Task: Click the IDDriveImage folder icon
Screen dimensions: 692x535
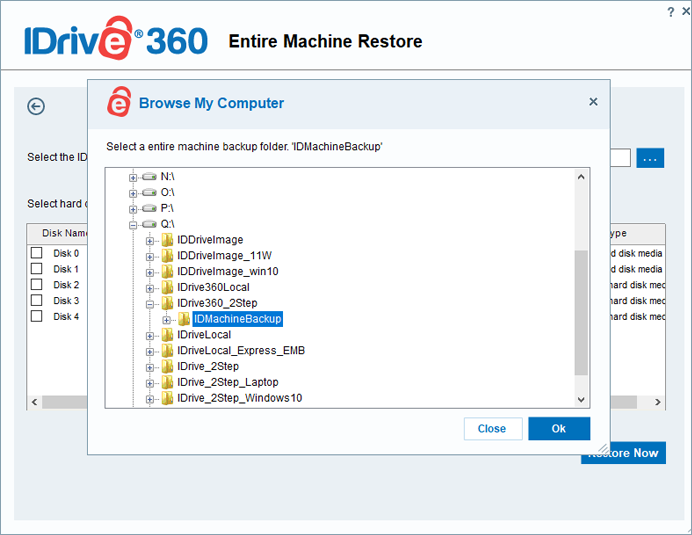Action: [x=167, y=240]
